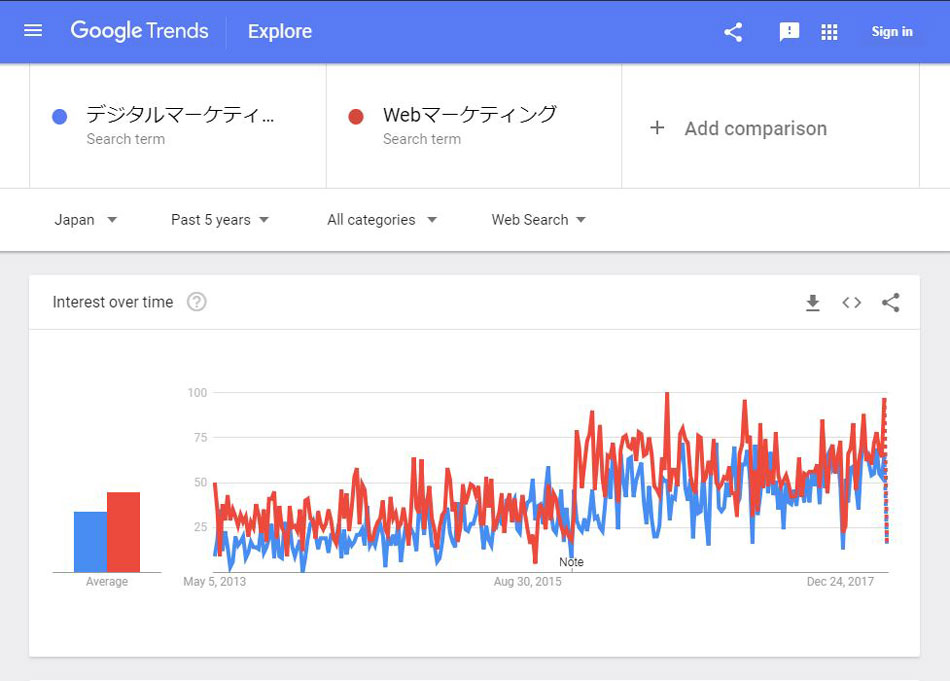Open the Interest over time help icon

[197, 302]
